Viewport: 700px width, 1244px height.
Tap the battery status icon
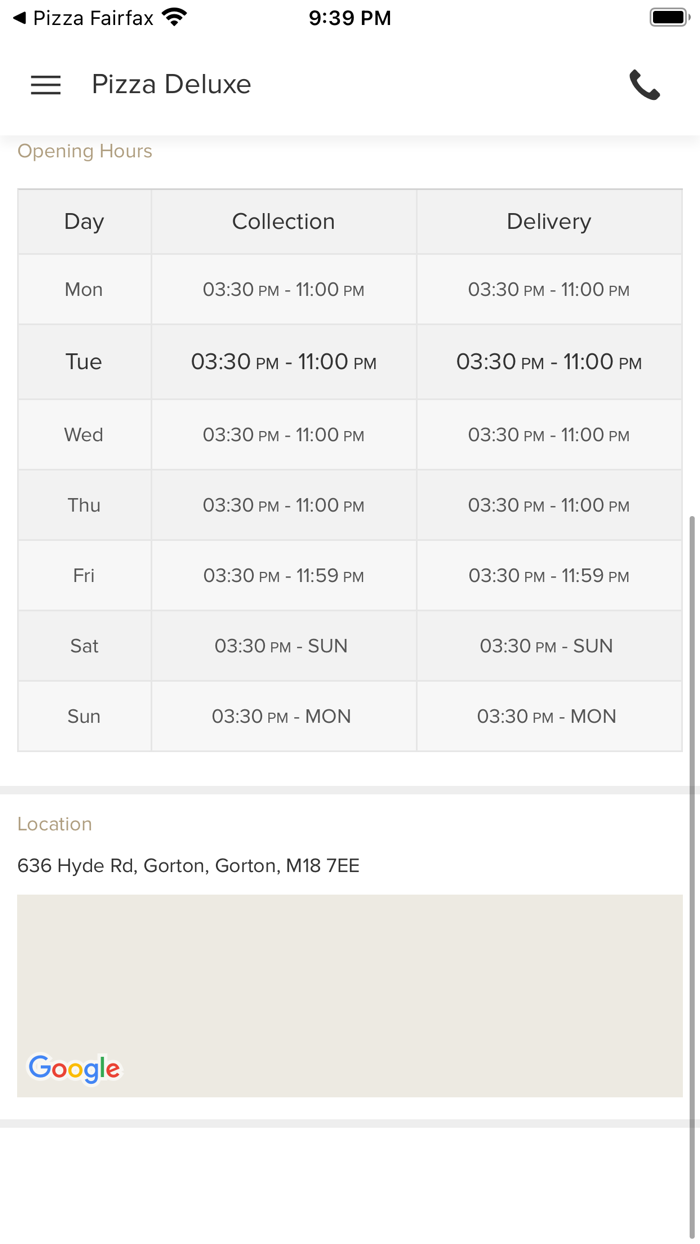[667, 18]
